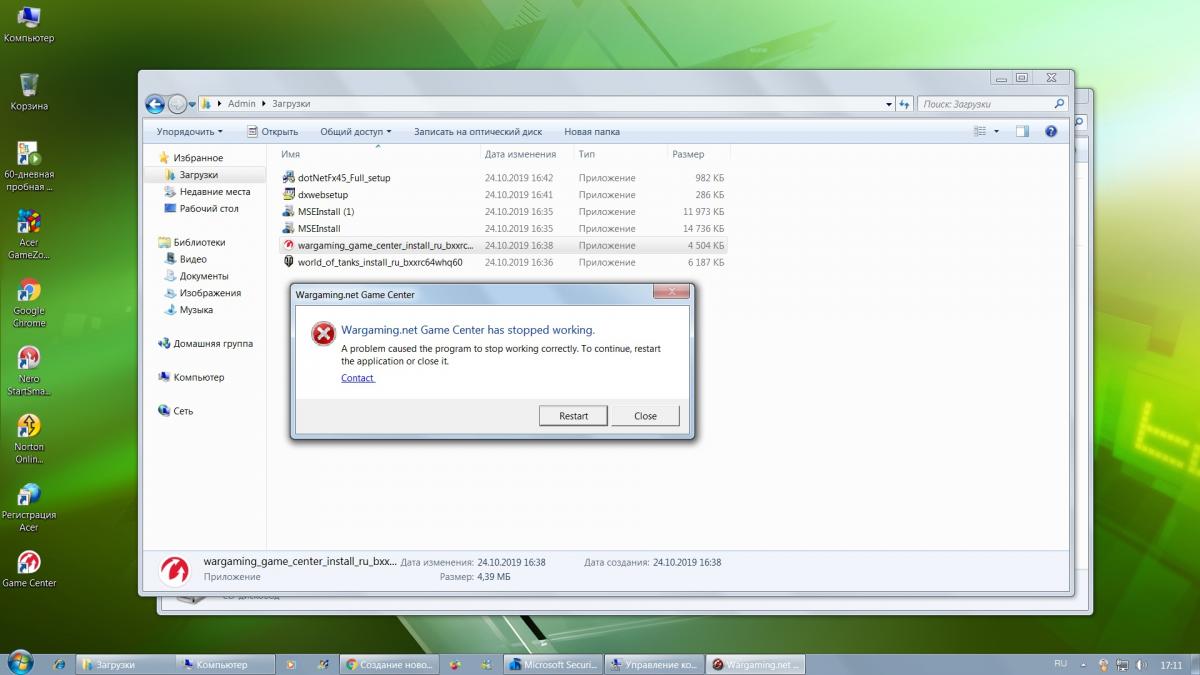Click Новая папка in toolbar
The height and width of the screenshot is (675, 1200).
tap(592, 131)
